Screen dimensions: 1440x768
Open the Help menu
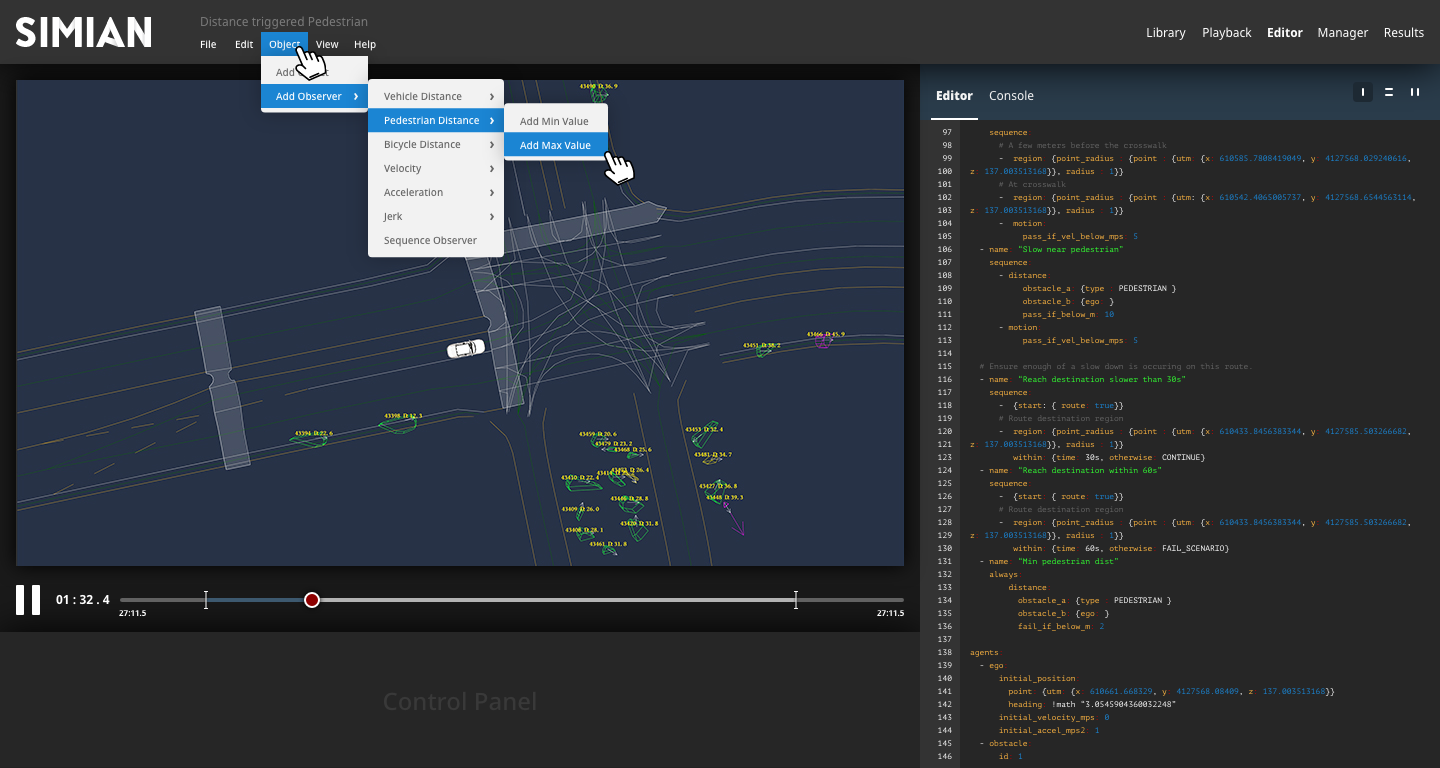tap(365, 44)
